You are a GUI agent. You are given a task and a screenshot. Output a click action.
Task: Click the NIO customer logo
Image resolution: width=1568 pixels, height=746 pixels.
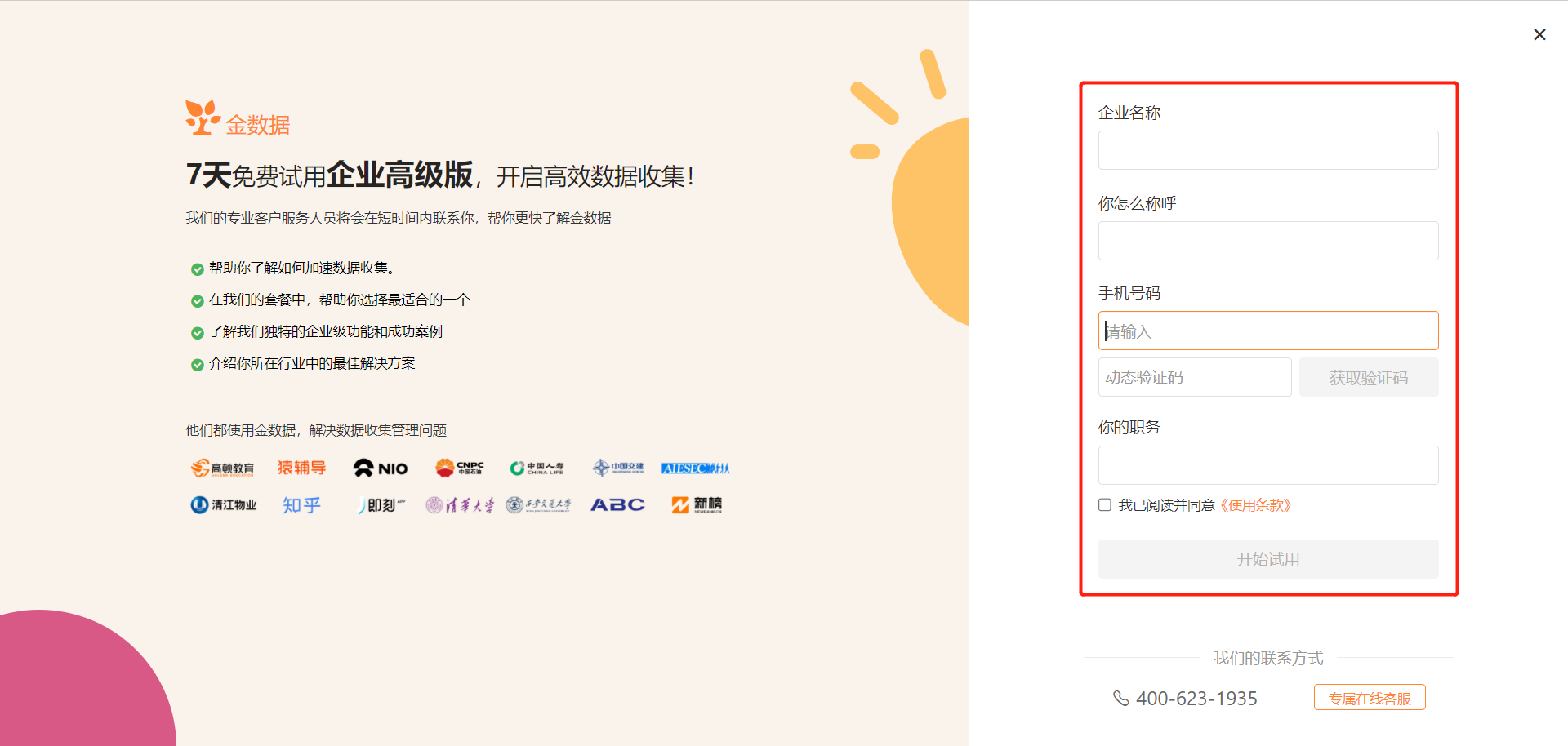(381, 468)
